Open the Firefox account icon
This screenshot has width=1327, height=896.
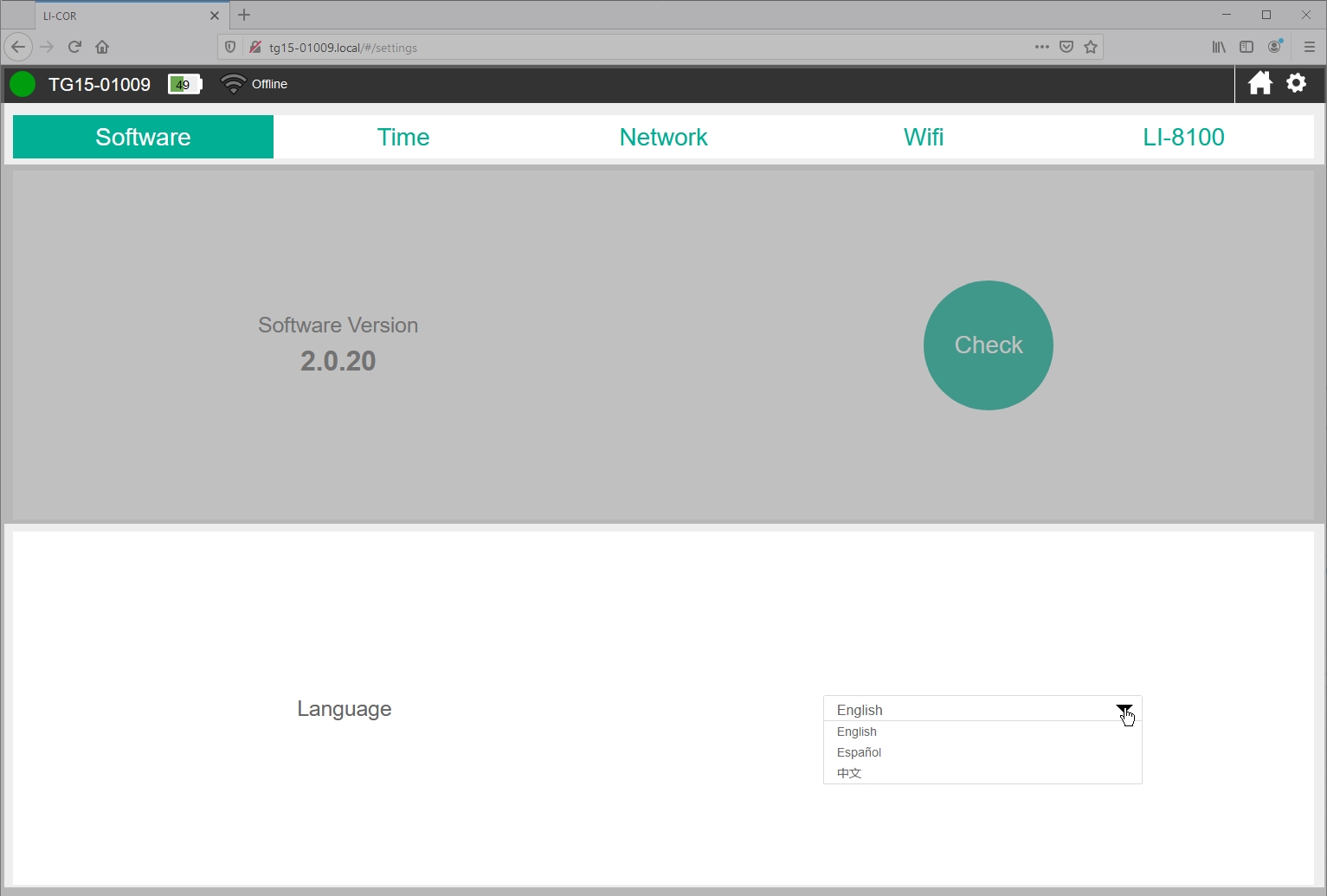(x=1275, y=47)
